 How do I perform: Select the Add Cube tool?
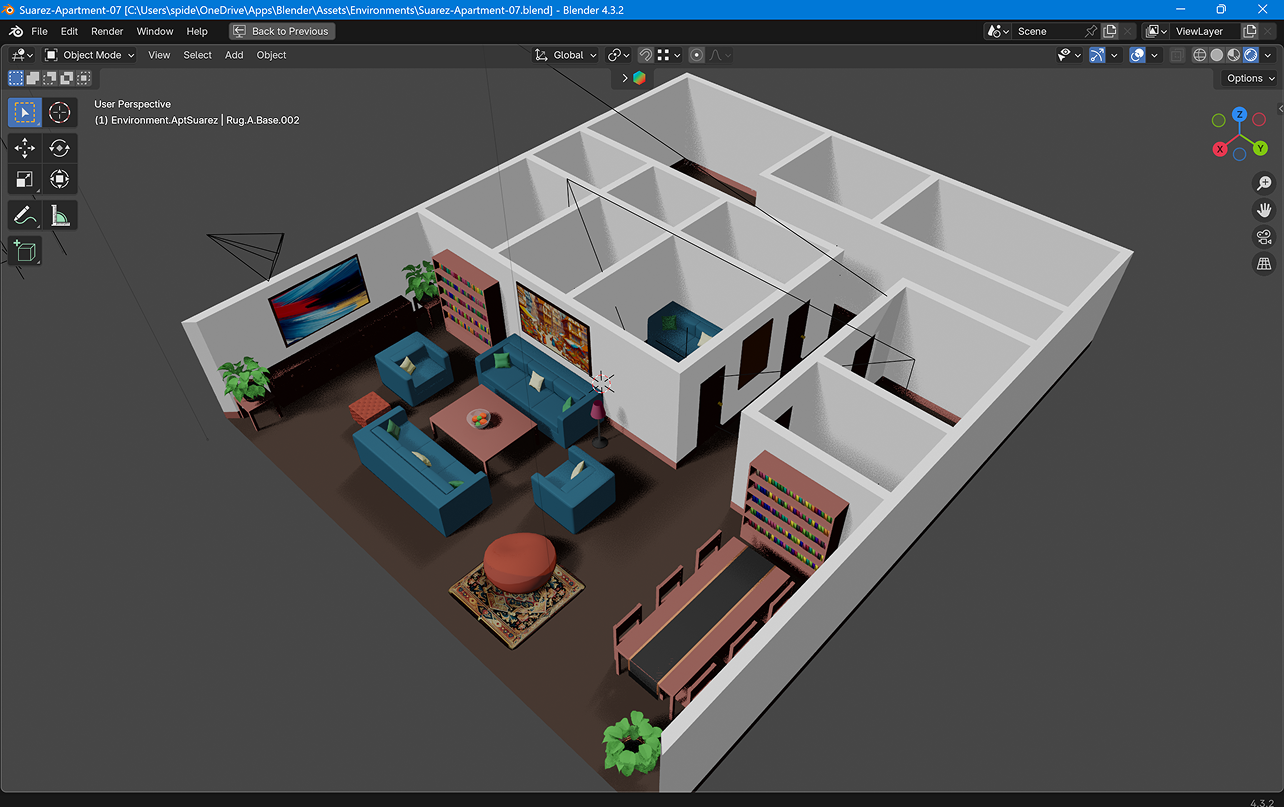click(25, 251)
